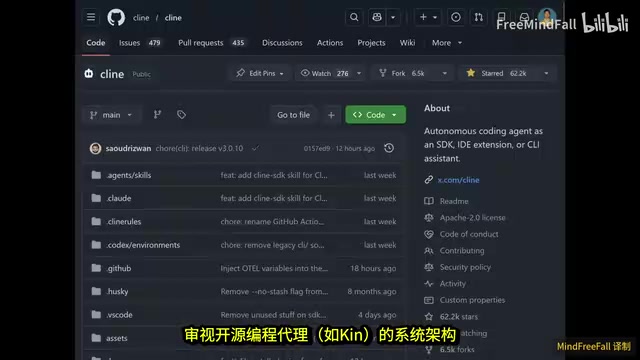Expand the Fork options arrow
640x360 pixels.
click(x=444, y=73)
